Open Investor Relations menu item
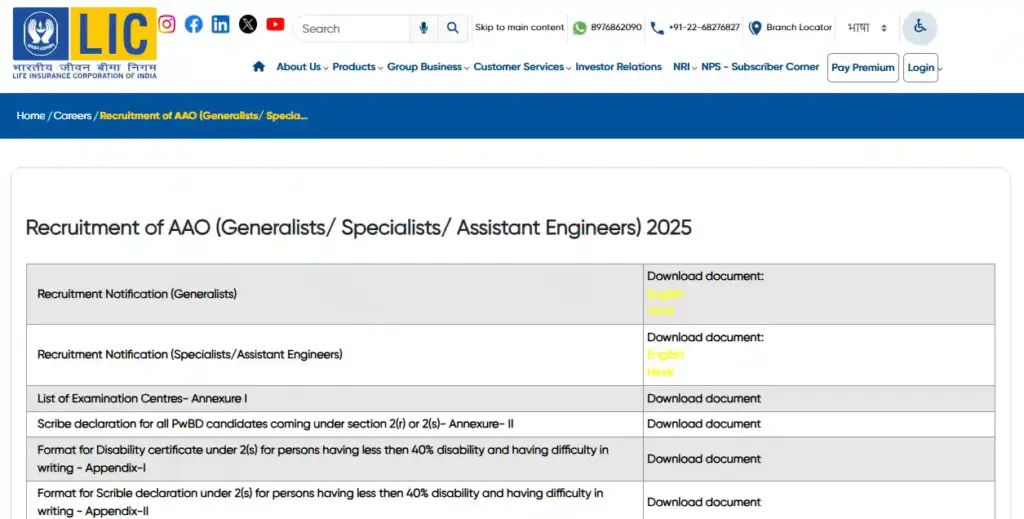Image resolution: width=1024 pixels, height=519 pixels. coord(618,67)
